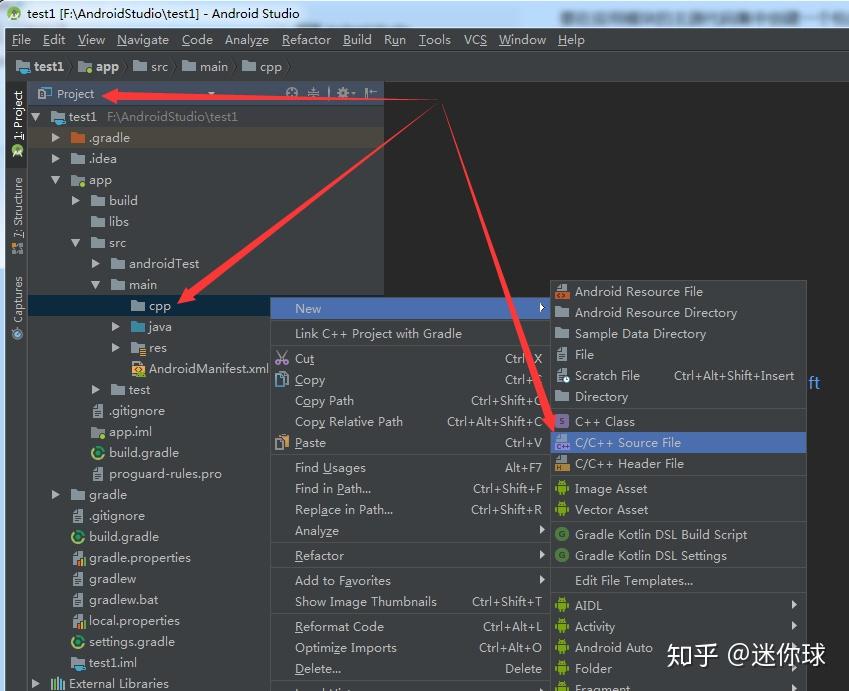Click the cpp breadcrumb in navigation bar
Screen dimensions: 849x691
pos(262,67)
